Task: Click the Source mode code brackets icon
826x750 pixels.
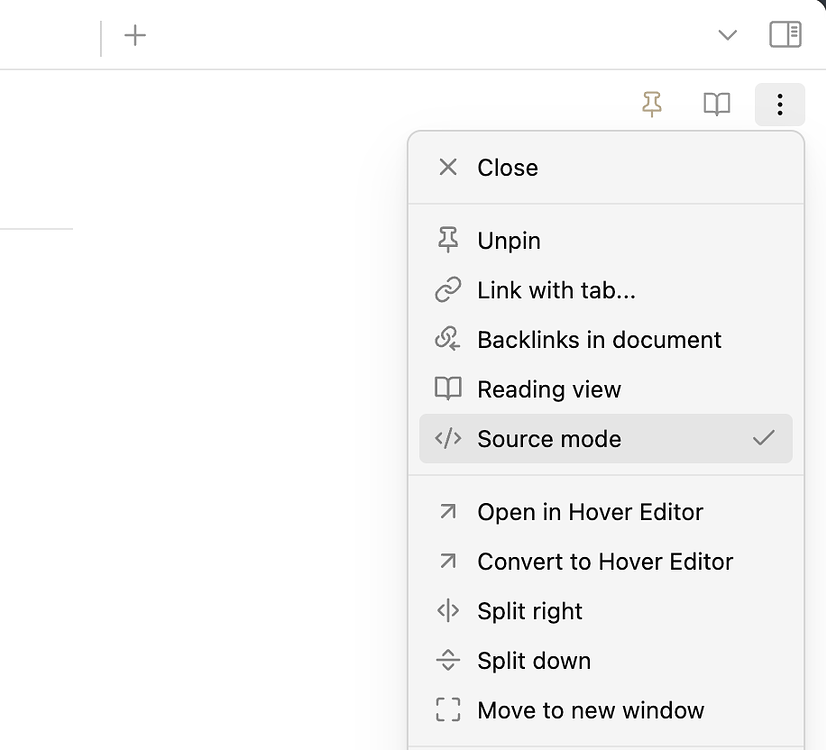Action: [448, 438]
